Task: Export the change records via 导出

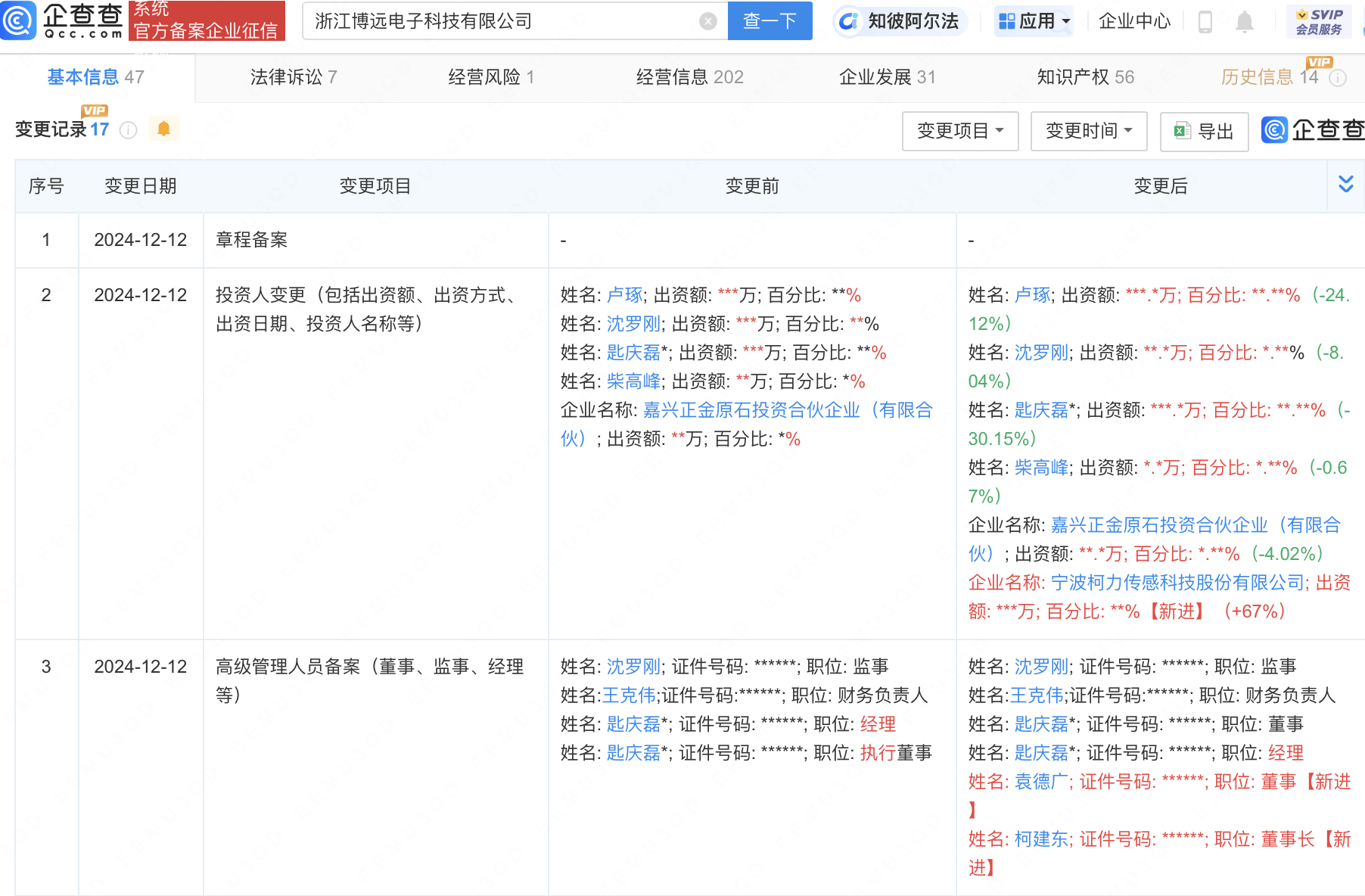Action: pyautogui.click(x=1204, y=131)
